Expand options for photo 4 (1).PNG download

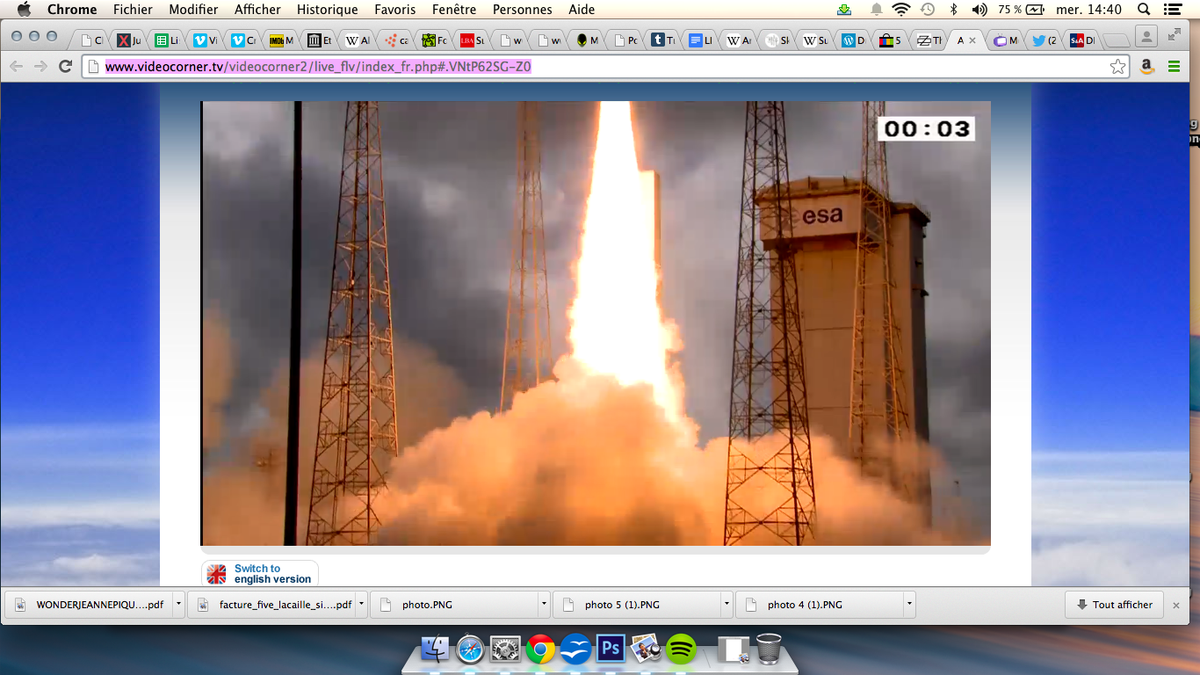(x=909, y=604)
